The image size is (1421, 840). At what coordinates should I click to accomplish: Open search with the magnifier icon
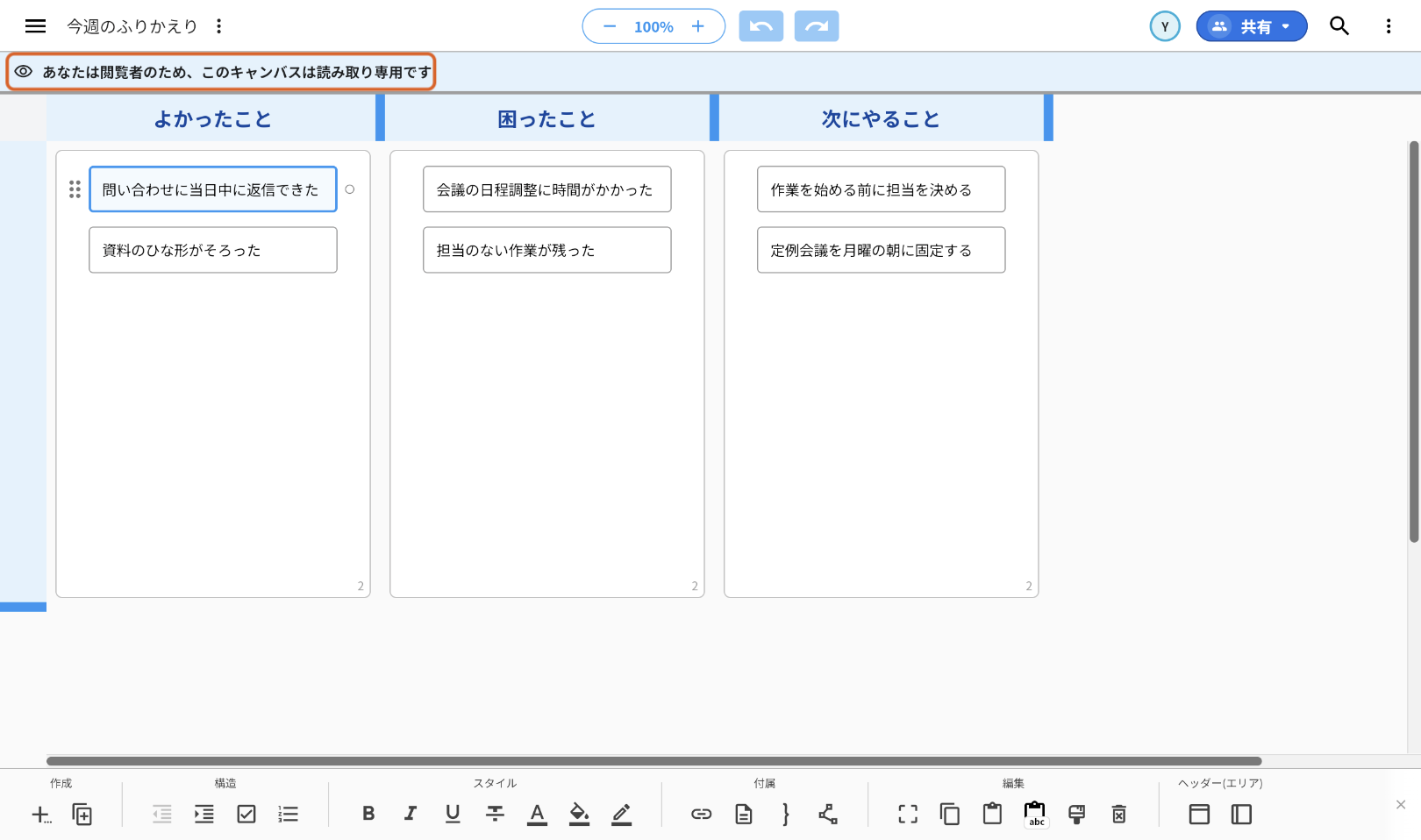pyautogui.click(x=1339, y=26)
